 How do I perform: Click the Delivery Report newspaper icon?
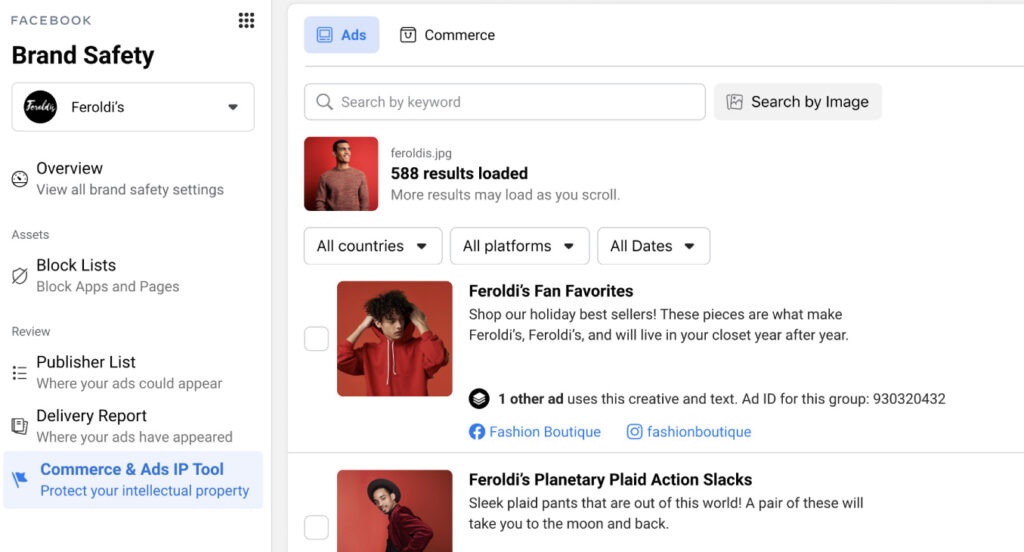pyautogui.click(x=20, y=426)
